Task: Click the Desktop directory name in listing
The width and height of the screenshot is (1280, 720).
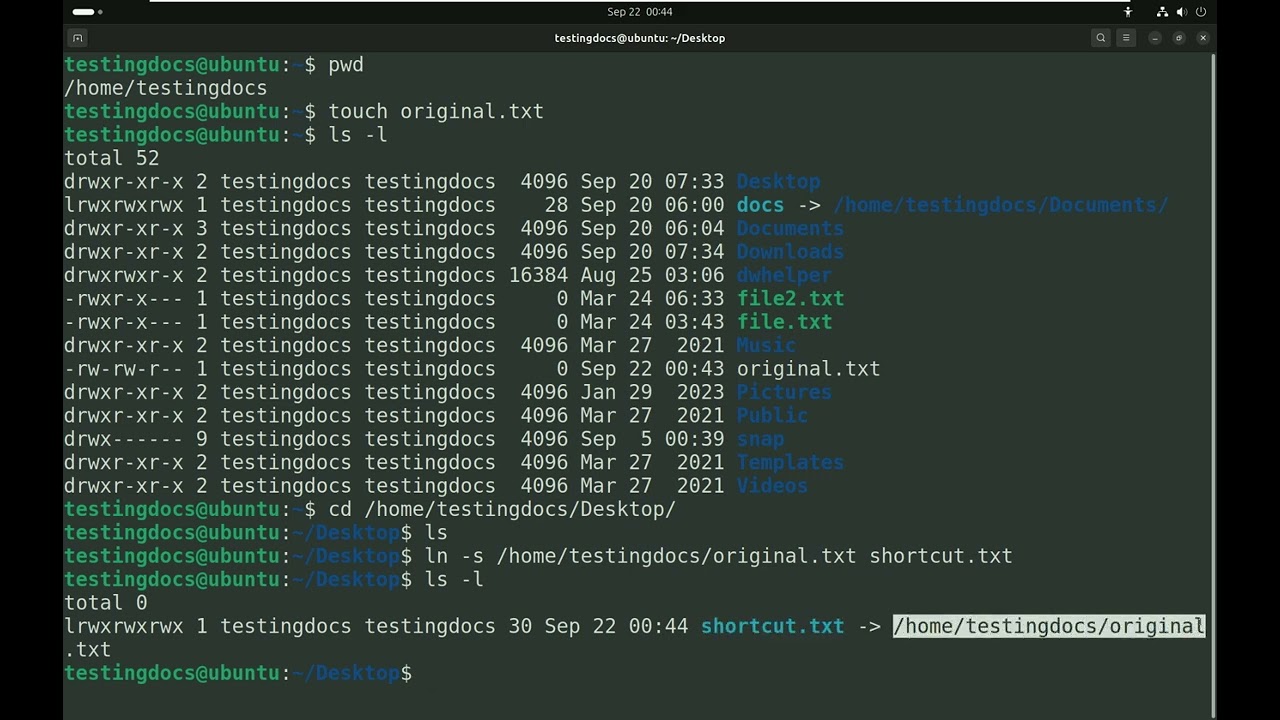Action: point(778,182)
